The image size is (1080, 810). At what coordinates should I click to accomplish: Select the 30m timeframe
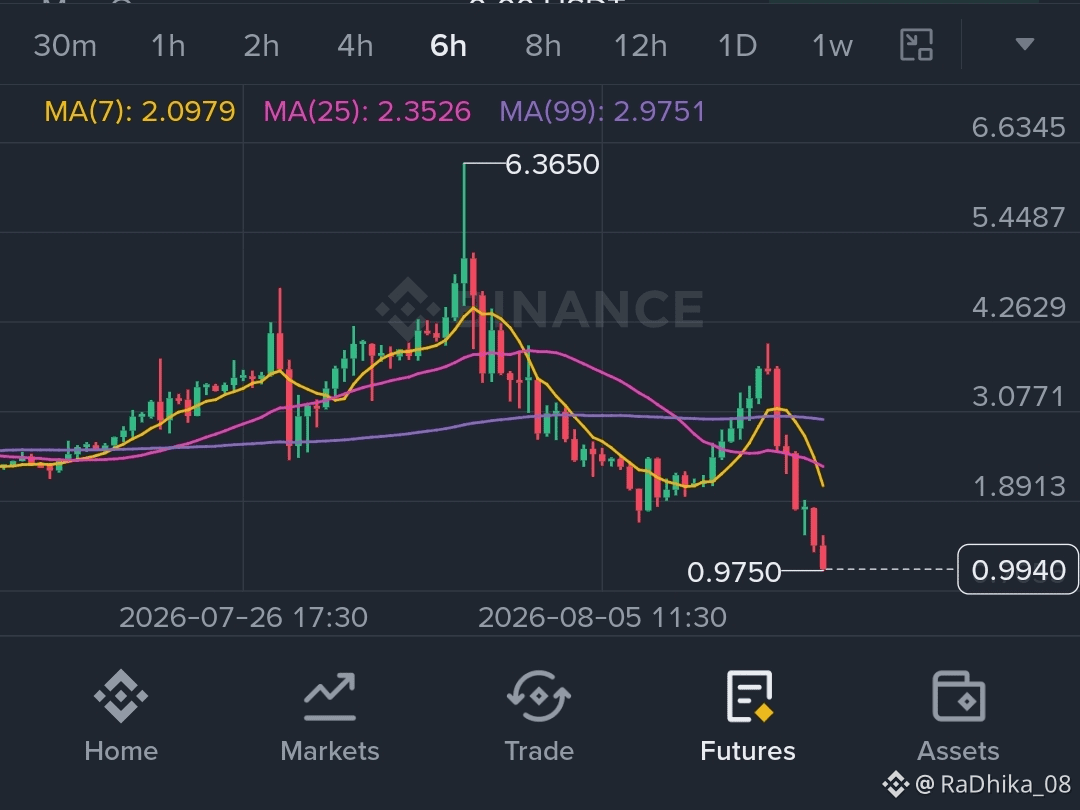click(65, 46)
